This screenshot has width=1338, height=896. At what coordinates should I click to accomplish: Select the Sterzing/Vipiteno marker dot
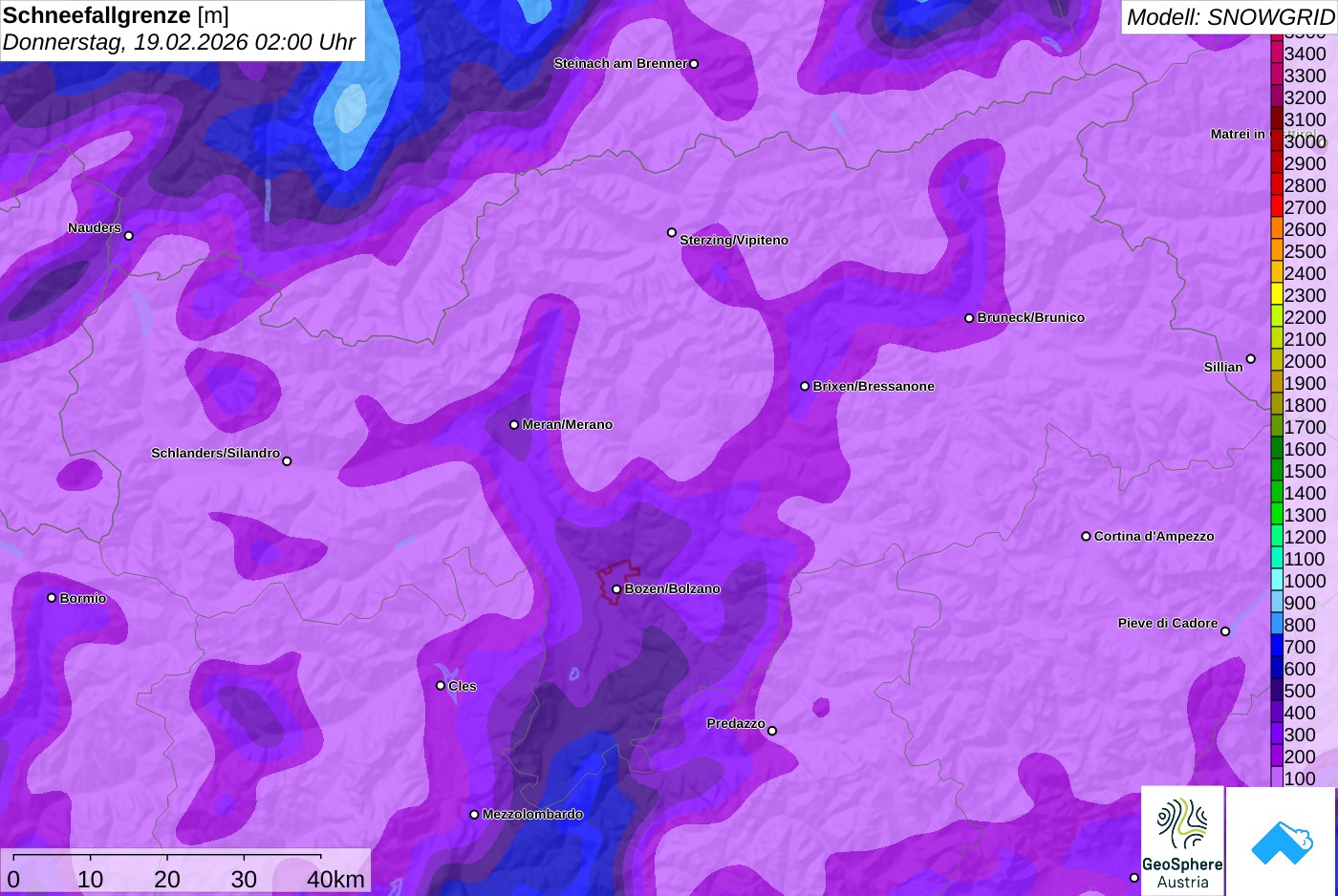pos(672,233)
